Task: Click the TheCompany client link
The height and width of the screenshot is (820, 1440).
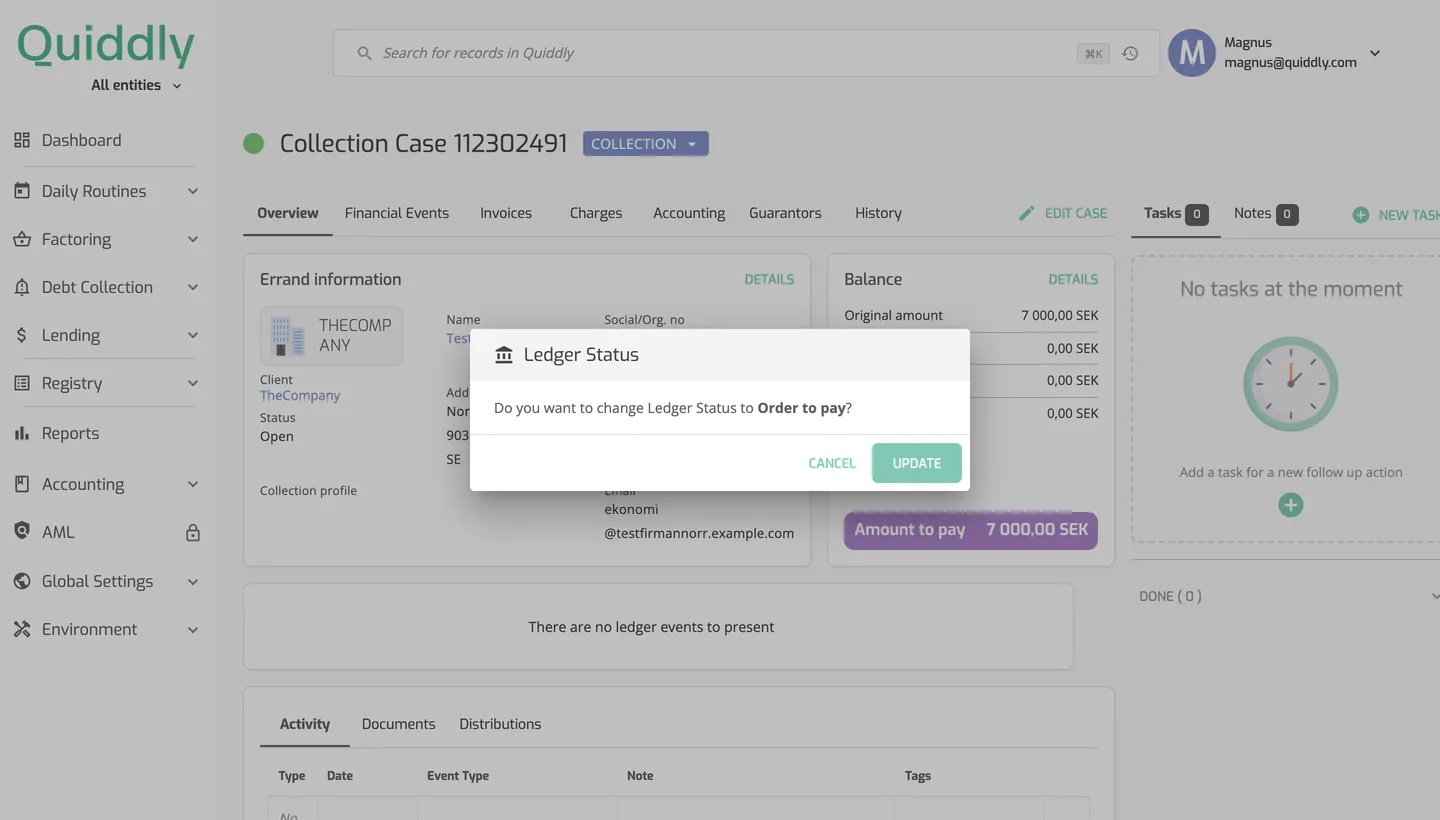Action: pos(300,395)
